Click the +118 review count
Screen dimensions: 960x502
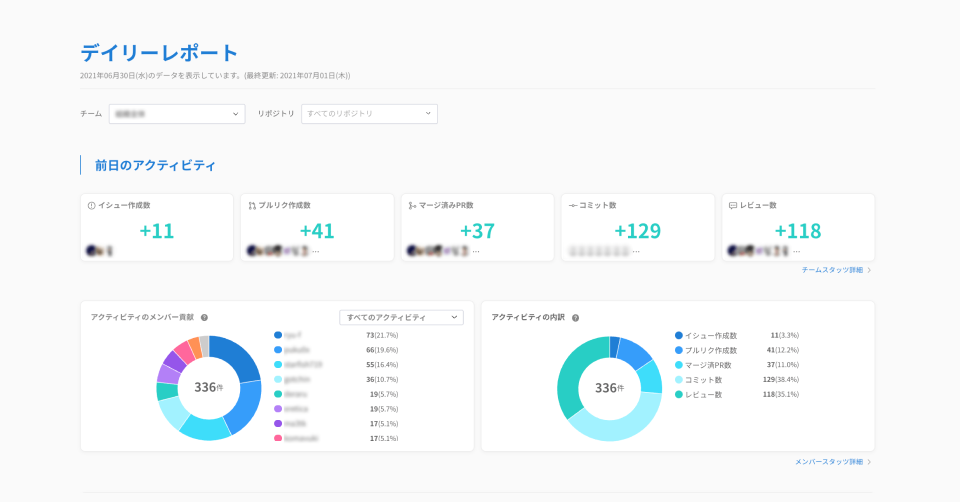798,231
